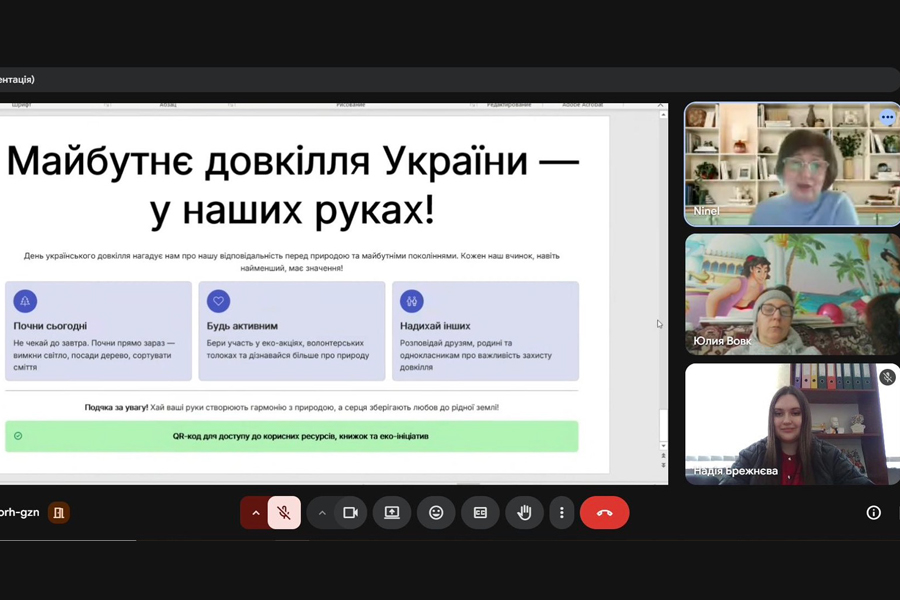Open more options three-dot menu in toolbar

[562, 513]
